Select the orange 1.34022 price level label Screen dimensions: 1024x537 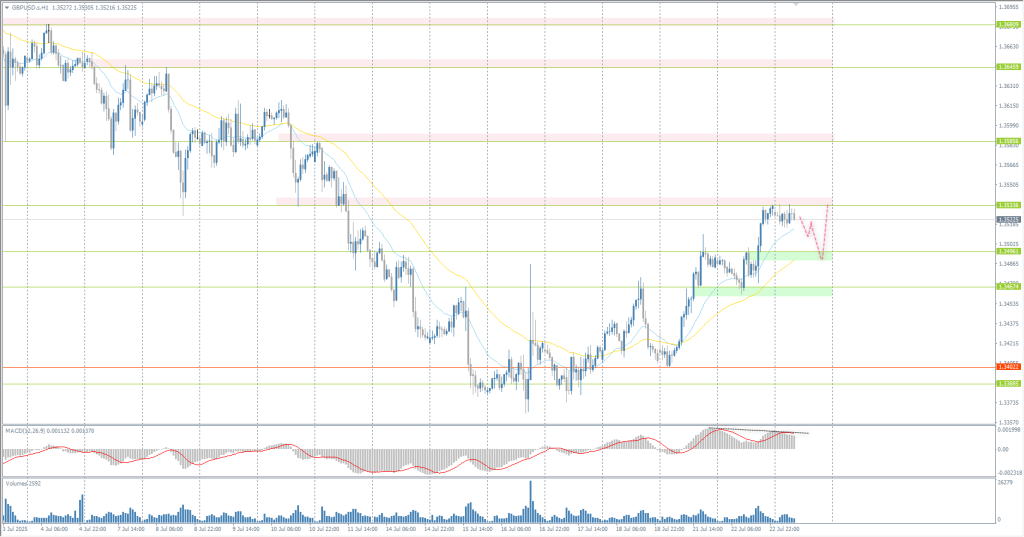coord(1008,368)
